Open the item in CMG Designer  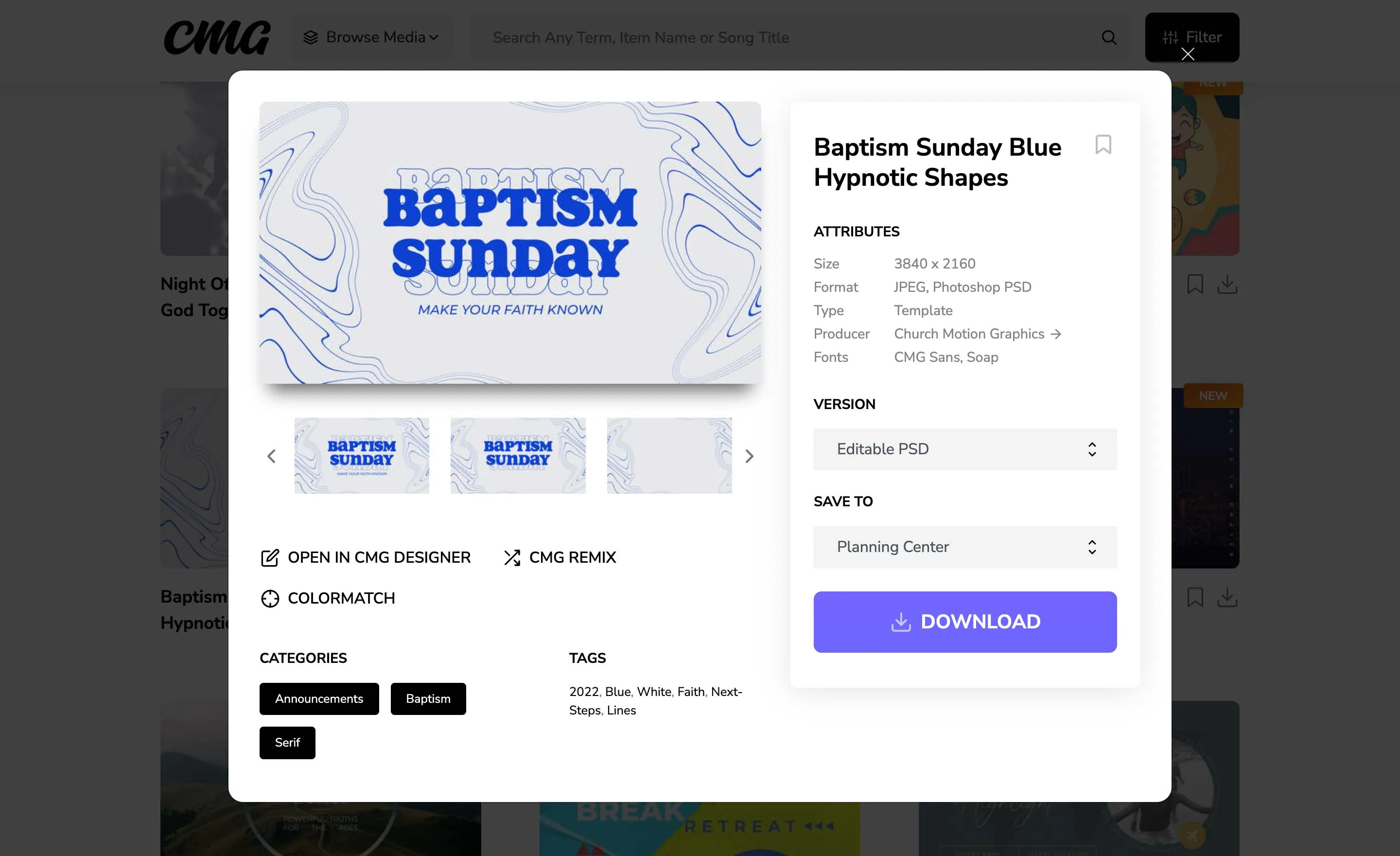click(x=366, y=557)
